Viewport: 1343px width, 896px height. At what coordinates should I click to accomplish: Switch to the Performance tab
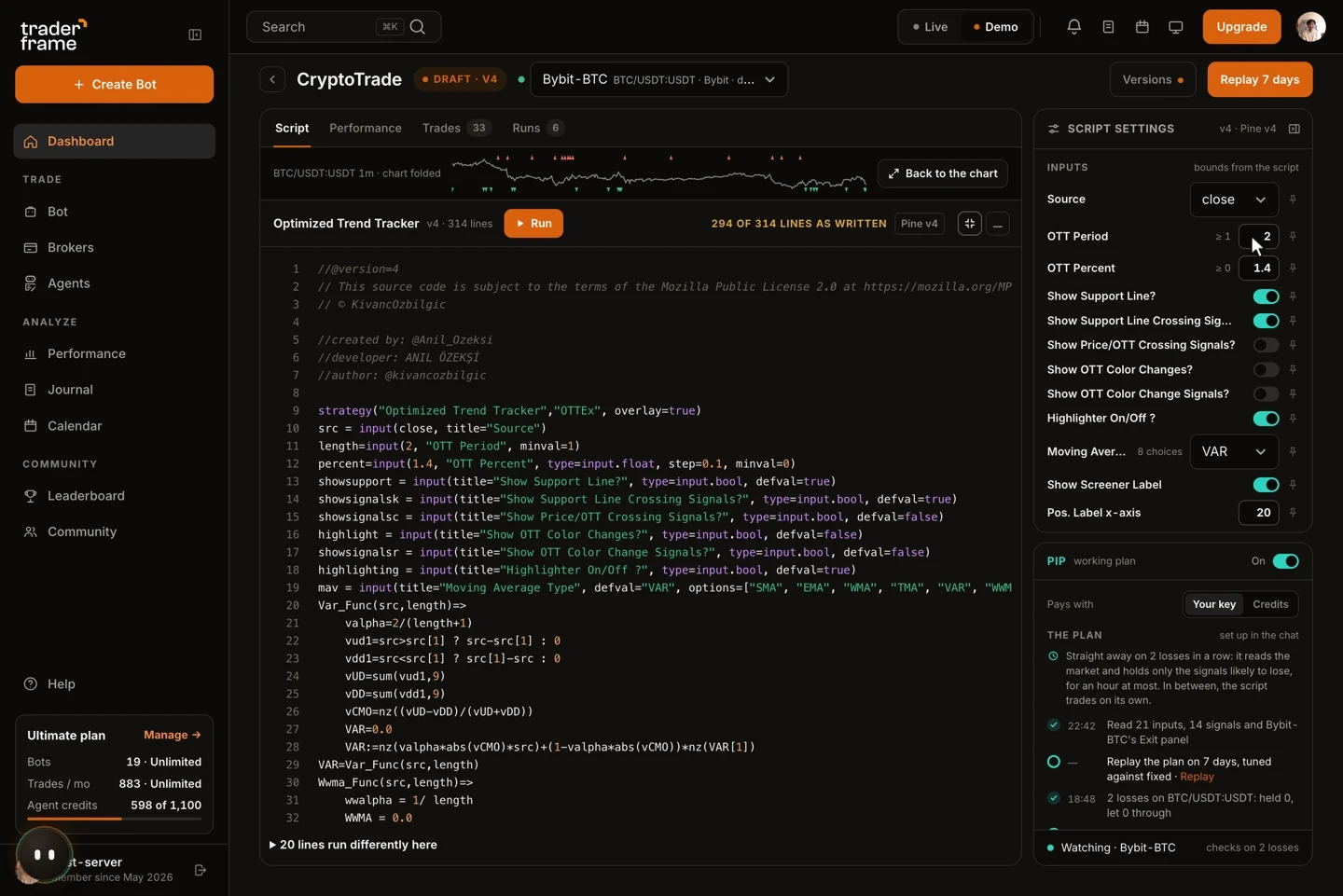(366, 128)
